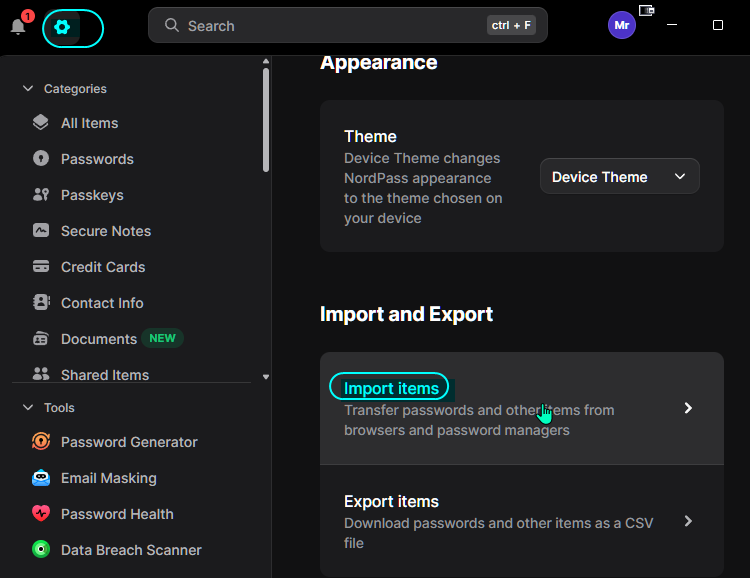Screen dimensions: 750x578
Task: Maximize the NordPass window
Action: (717, 25)
